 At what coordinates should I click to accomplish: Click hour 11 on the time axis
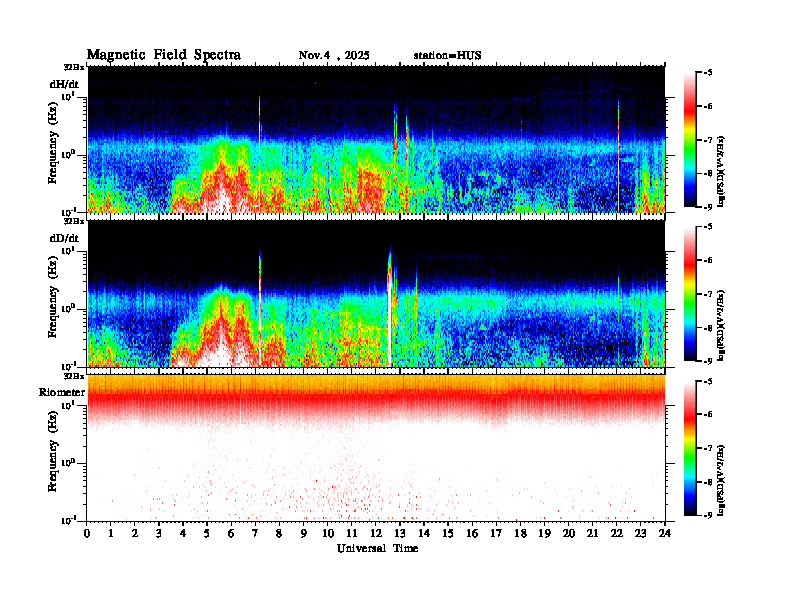[352, 534]
